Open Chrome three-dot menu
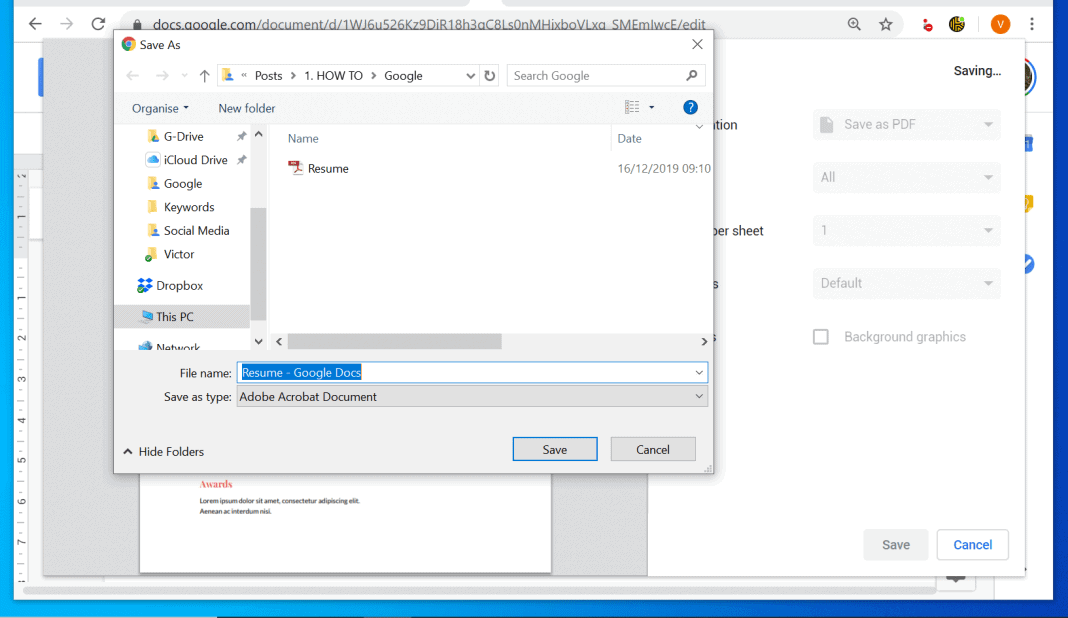1068x618 pixels. (x=1032, y=25)
